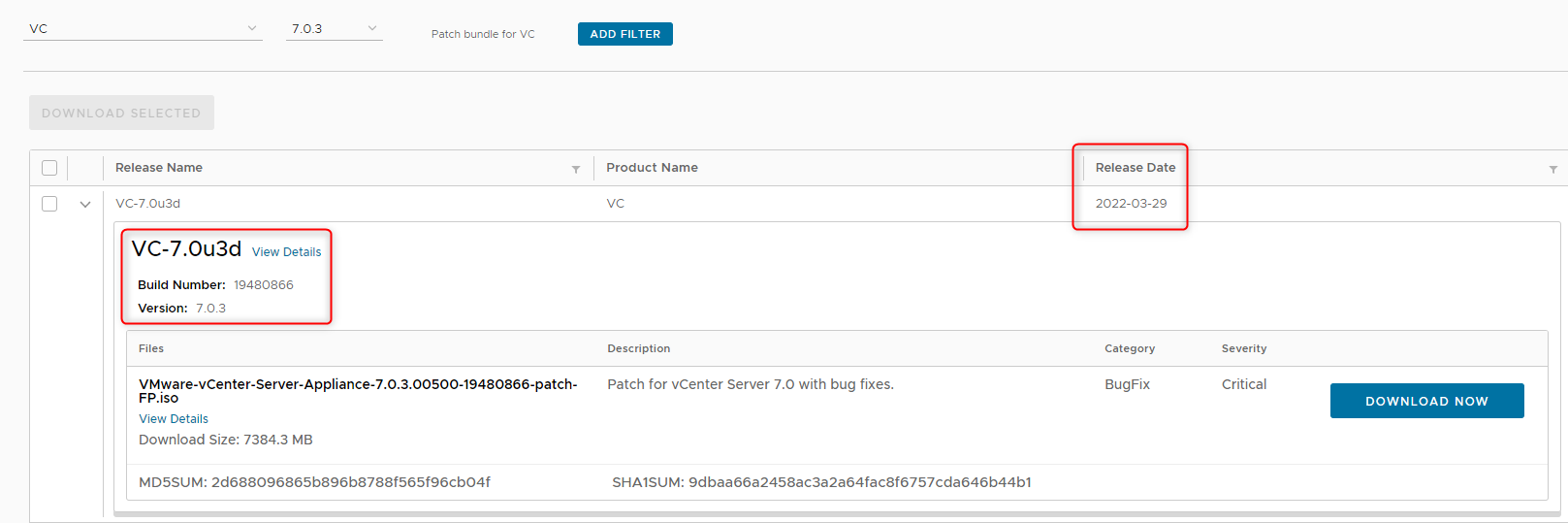Image resolution: width=1568 pixels, height=523 pixels.
Task: Open View Details link under patch ISO file
Action: (174, 419)
